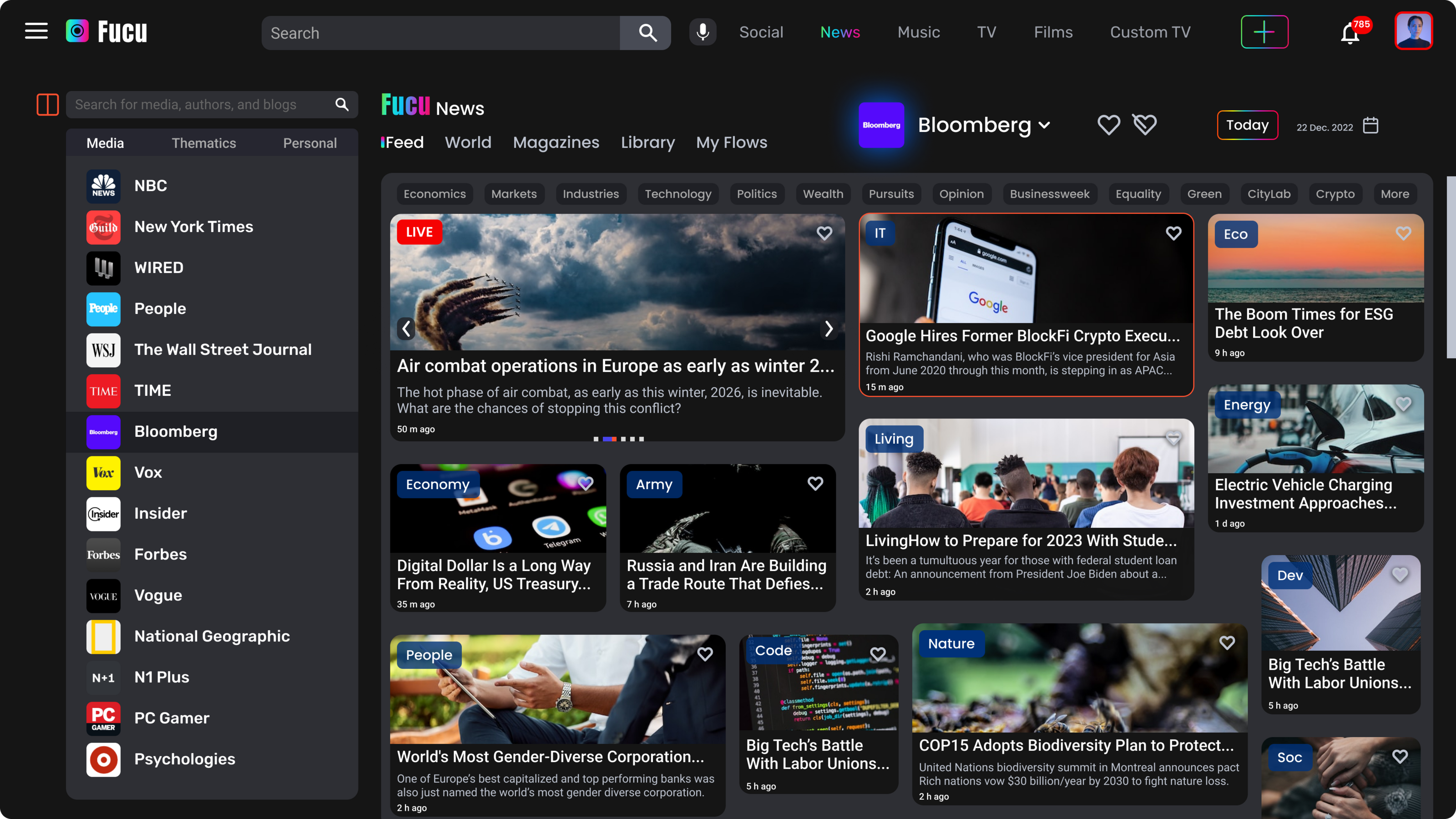Expand the Bloomberg source dropdown
Viewport: 1456px width, 819px height.
[1045, 125]
